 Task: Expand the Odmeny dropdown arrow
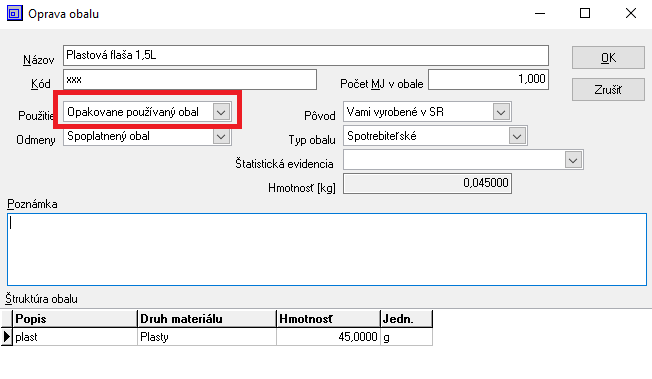[221, 136]
